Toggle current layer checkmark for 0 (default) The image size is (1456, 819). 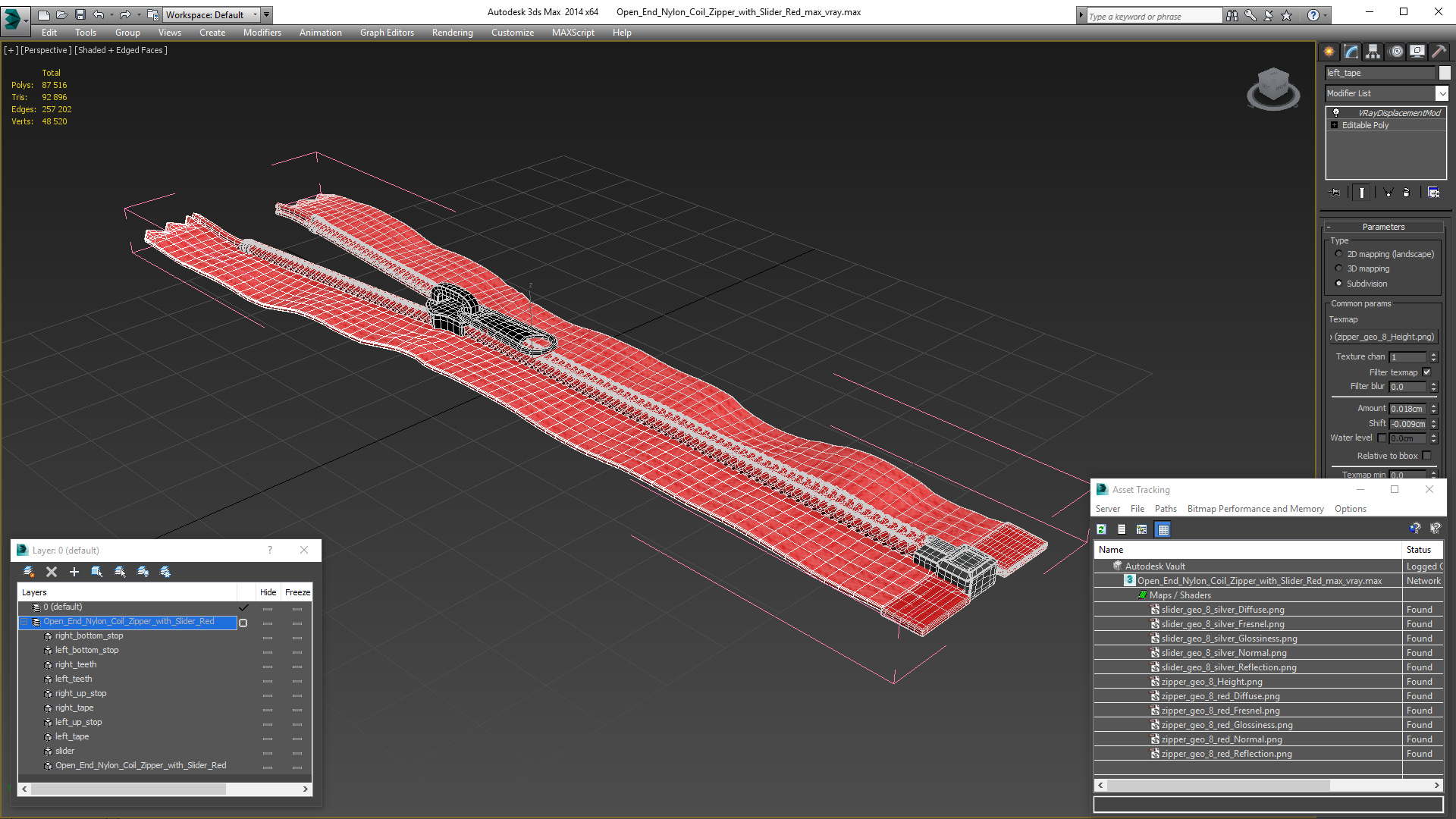click(x=243, y=607)
